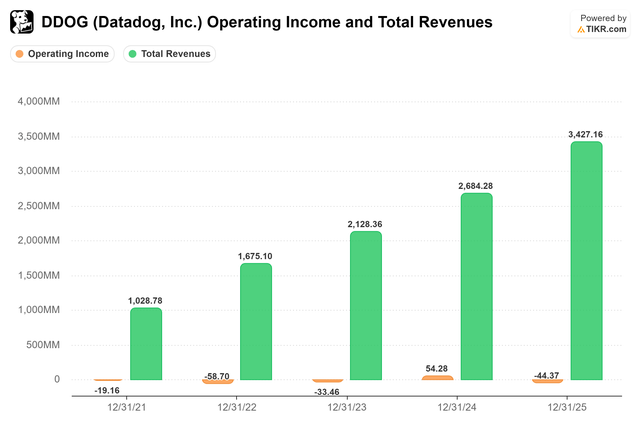
Task: Click the 2,128.36 data label
Action: [365, 224]
